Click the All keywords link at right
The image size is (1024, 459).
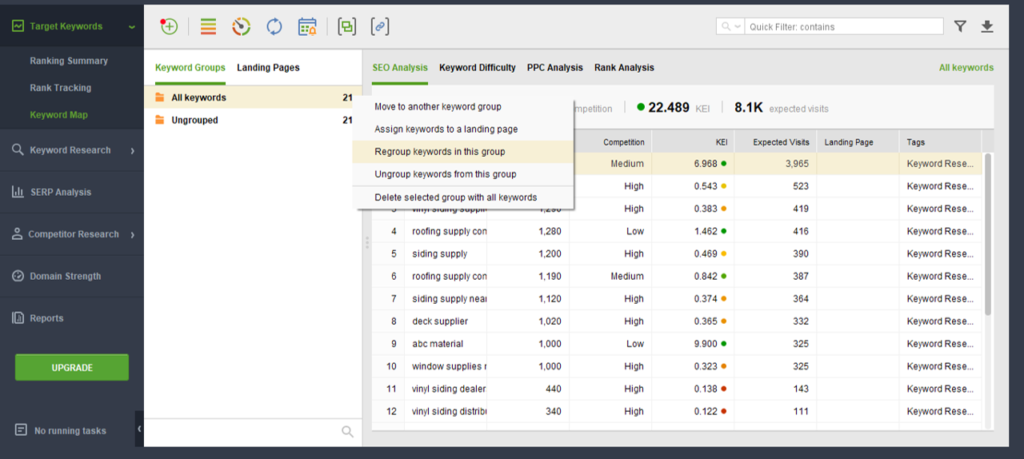click(967, 67)
